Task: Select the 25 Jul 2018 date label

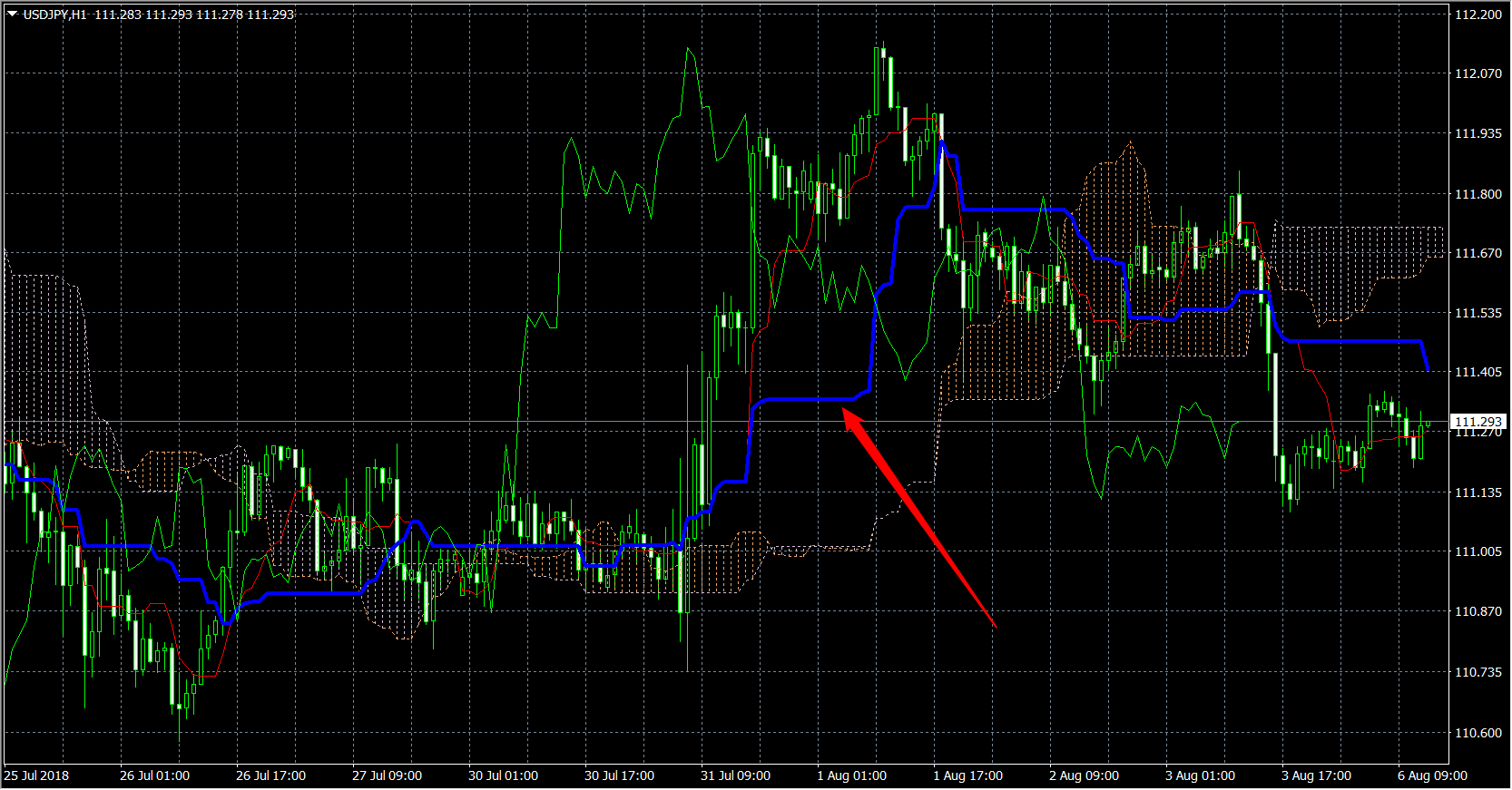Action: (x=36, y=775)
